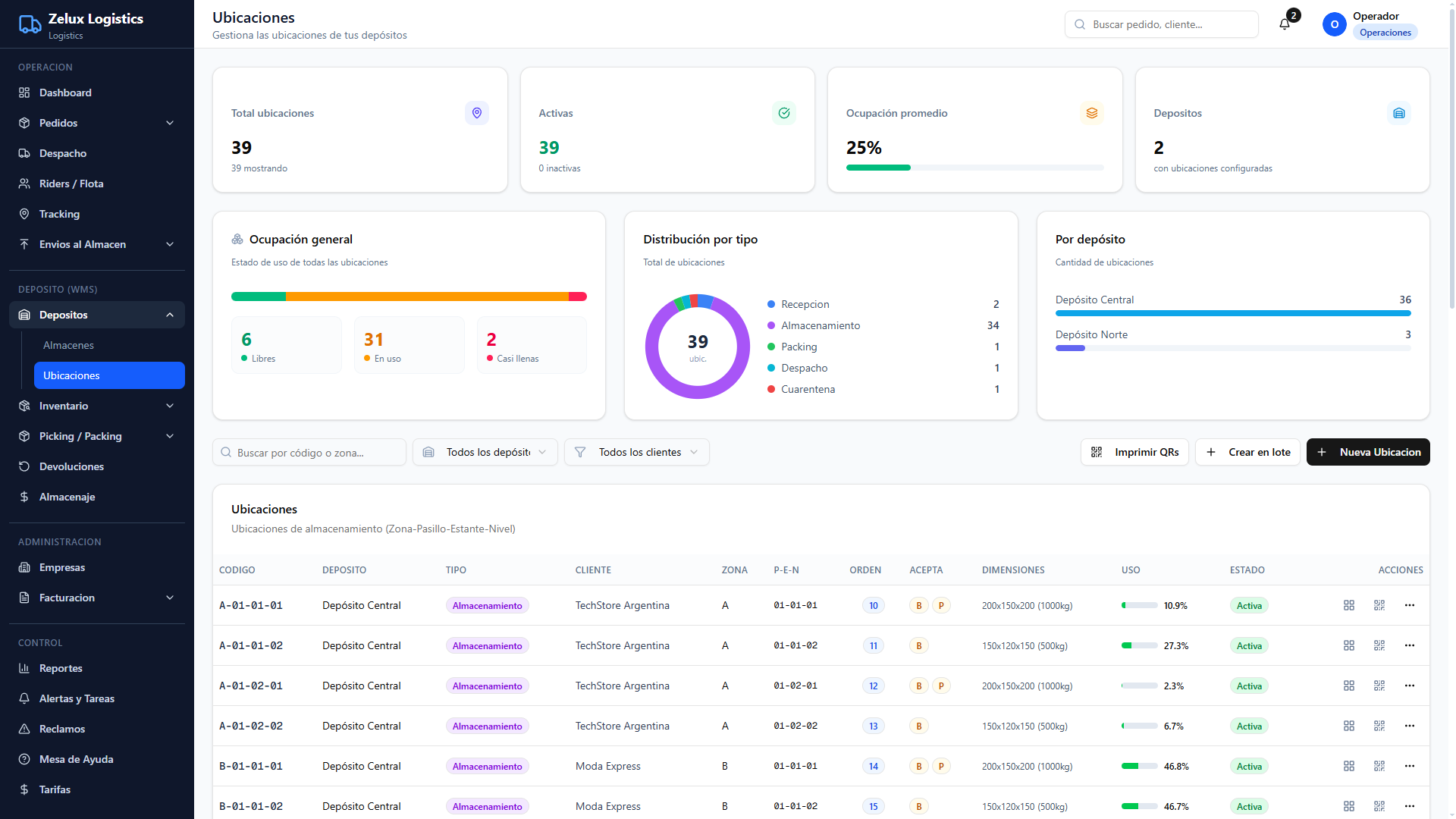Viewport: 1456px width, 819px height.
Task: Click the check icon in Activas card
Action: point(784,113)
